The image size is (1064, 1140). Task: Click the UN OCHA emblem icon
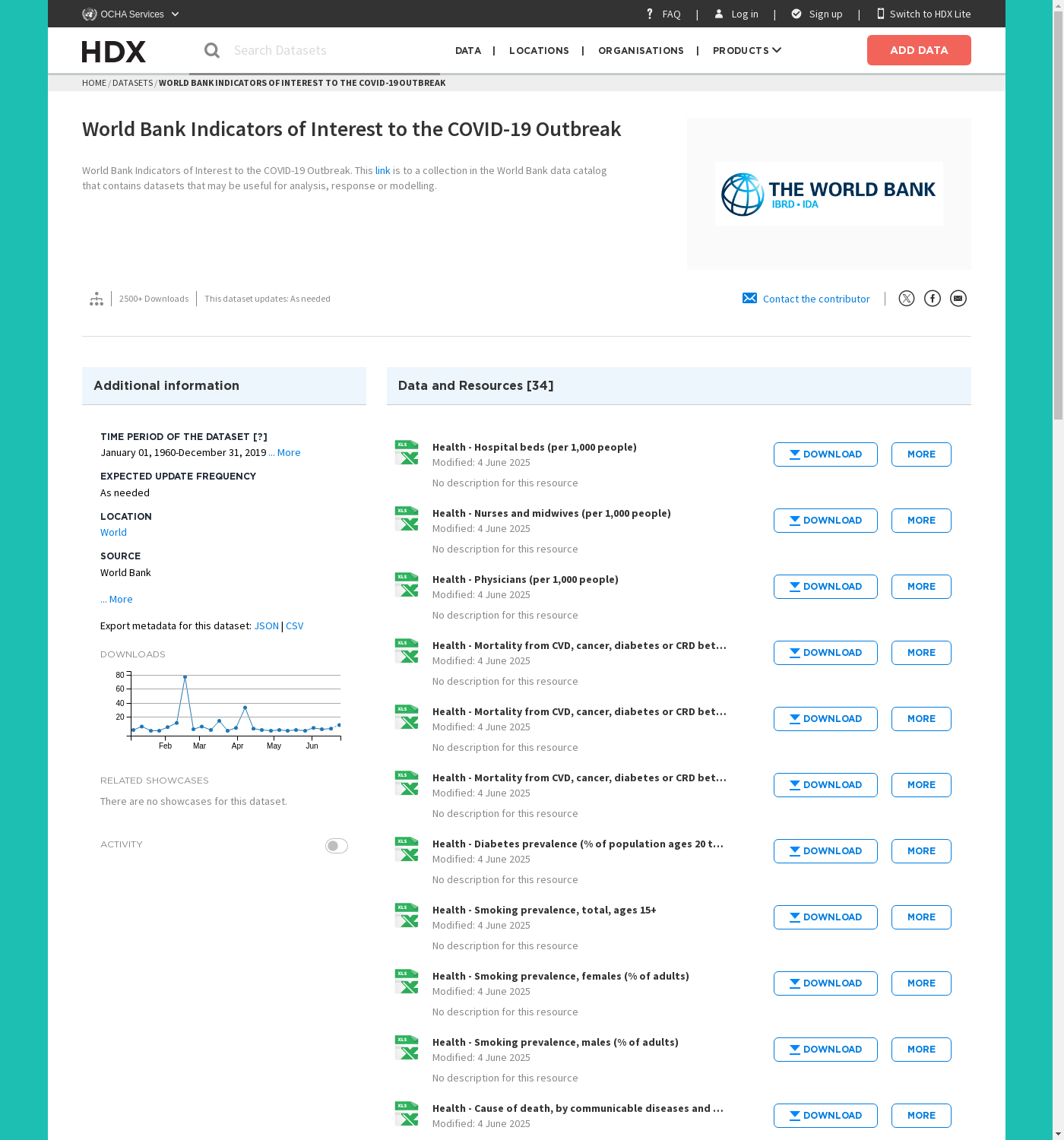point(90,14)
